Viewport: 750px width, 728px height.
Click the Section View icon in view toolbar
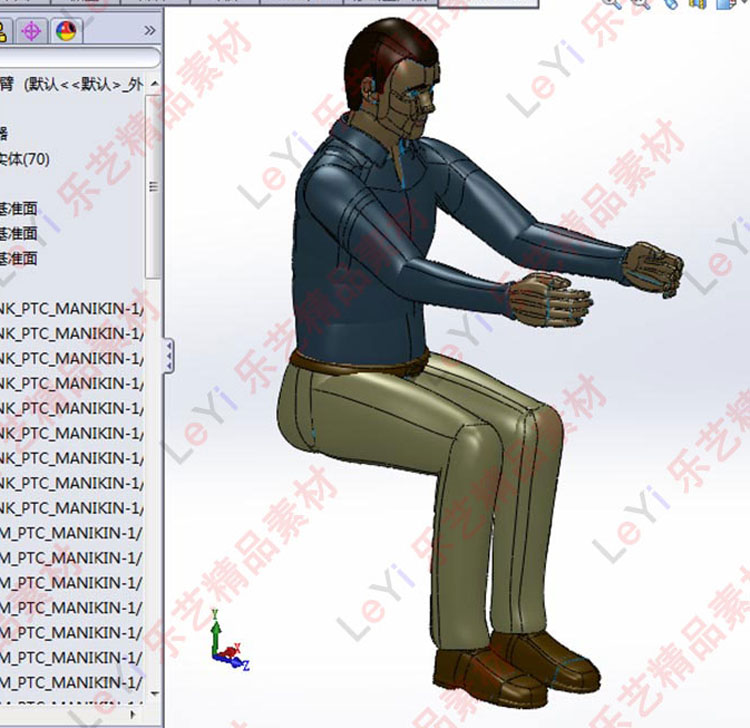pos(697,4)
